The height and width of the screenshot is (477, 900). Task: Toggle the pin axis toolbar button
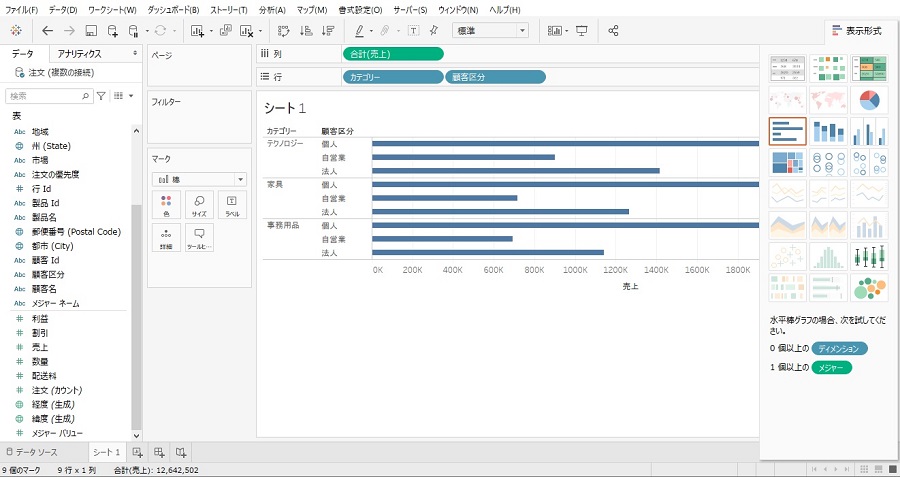point(434,31)
